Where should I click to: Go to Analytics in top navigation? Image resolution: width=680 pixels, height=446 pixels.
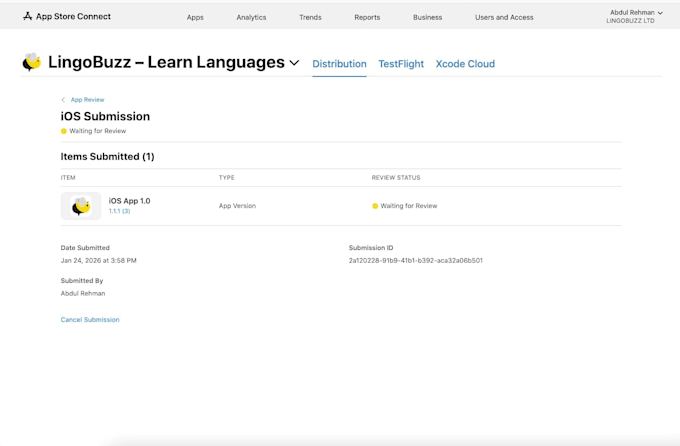[252, 17]
